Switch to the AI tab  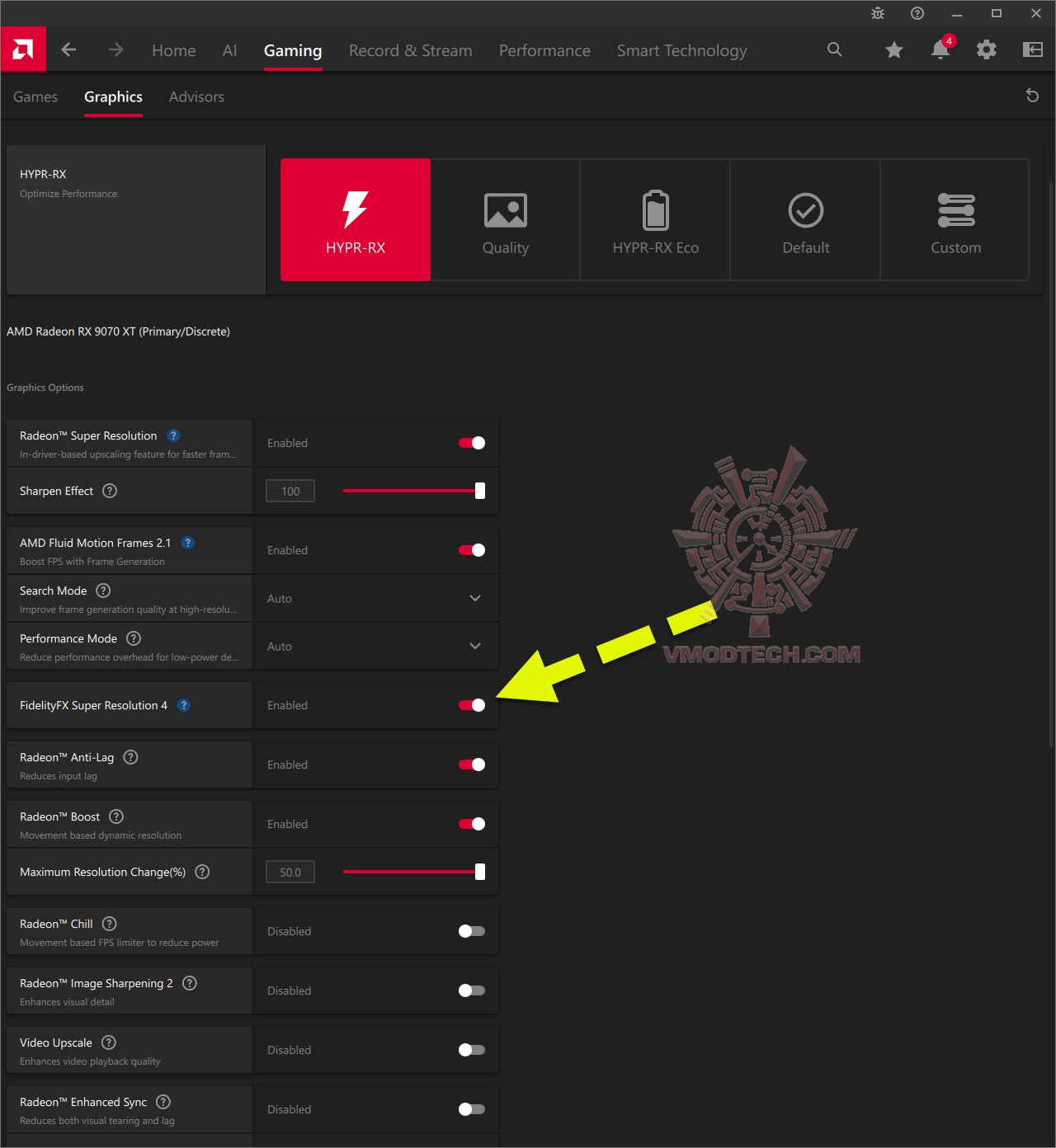click(229, 50)
